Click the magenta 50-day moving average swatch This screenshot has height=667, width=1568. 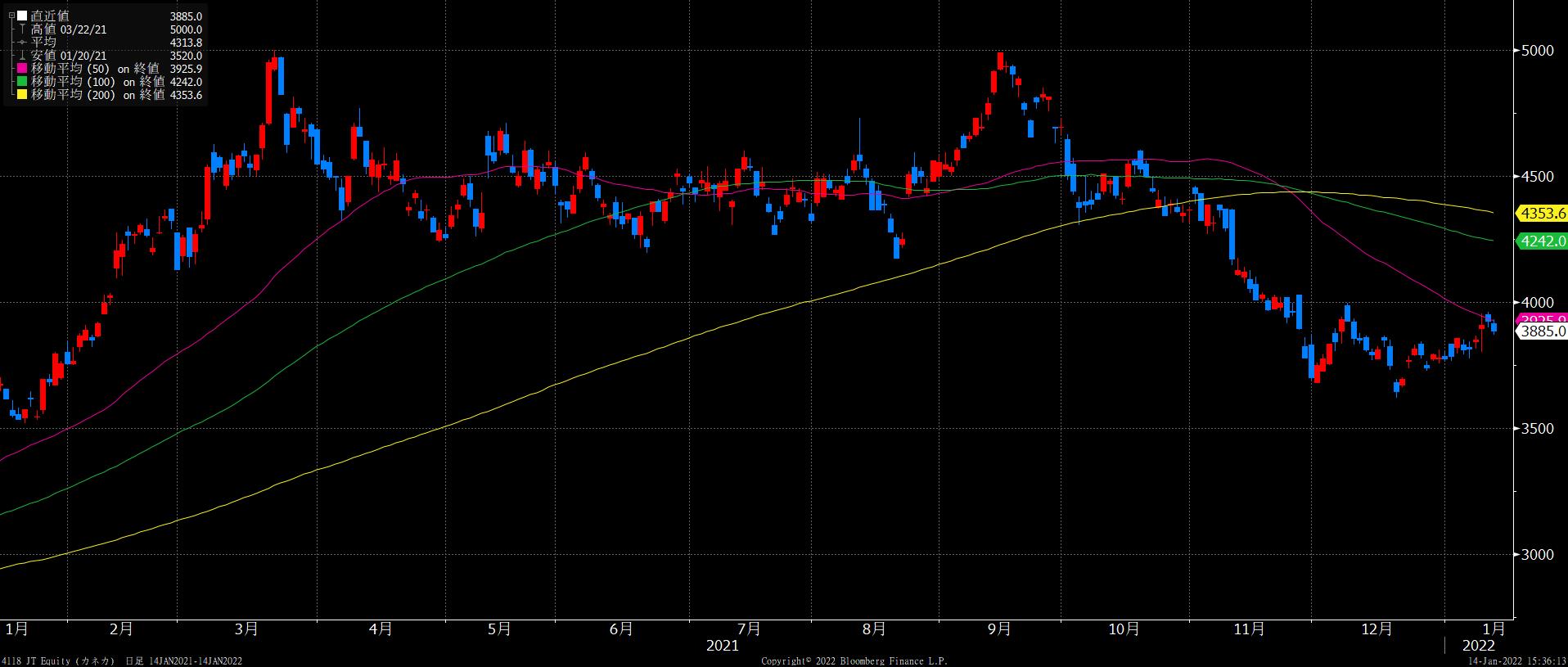coord(22,69)
